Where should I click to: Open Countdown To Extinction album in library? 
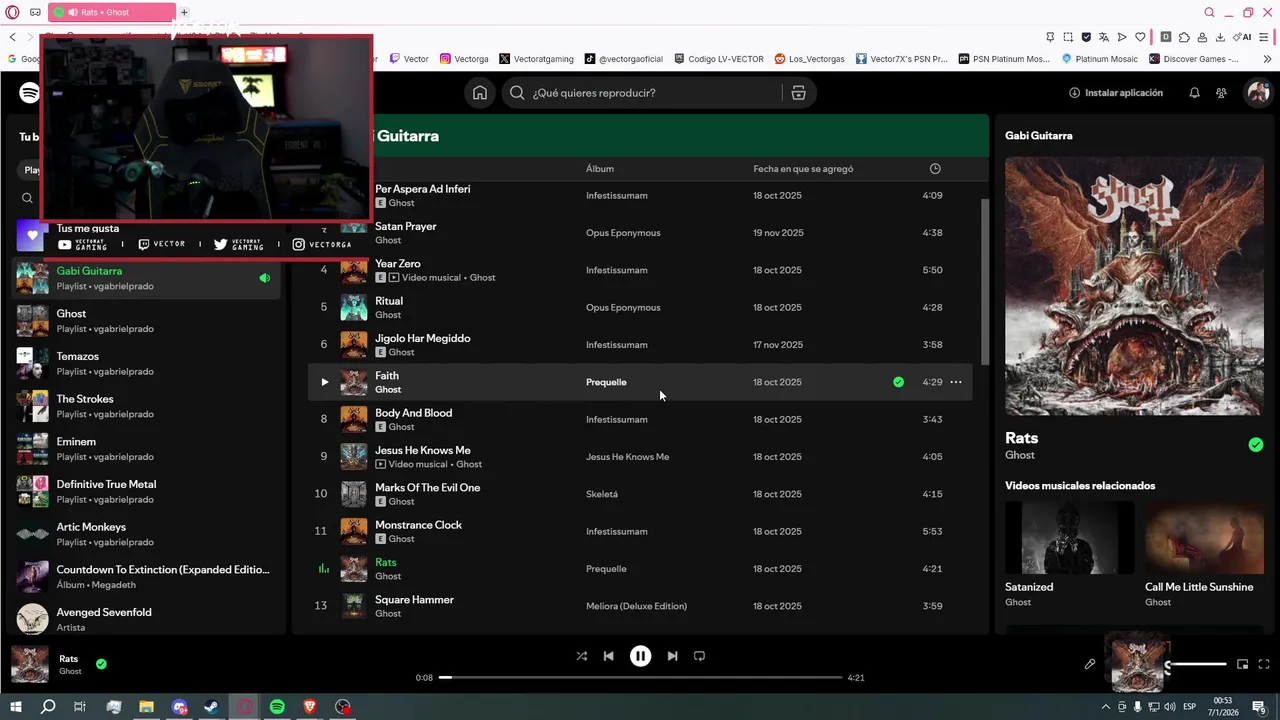click(146, 577)
